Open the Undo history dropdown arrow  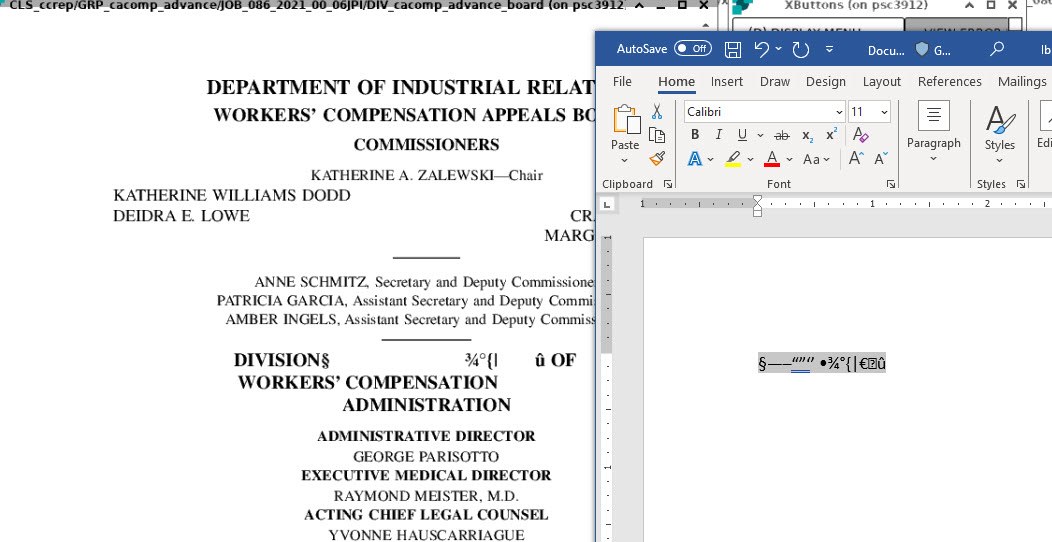pos(778,49)
